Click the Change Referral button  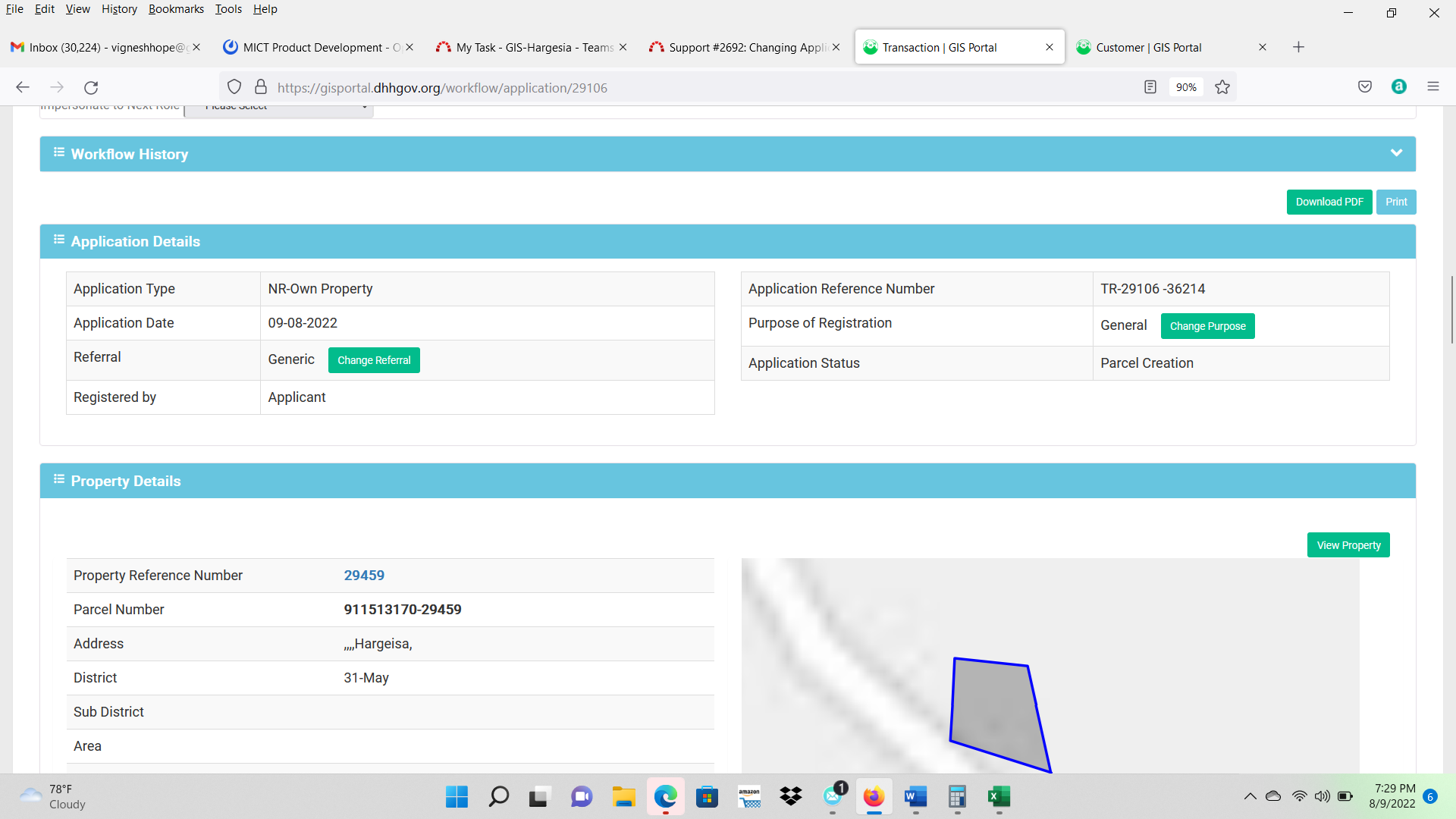coord(374,360)
